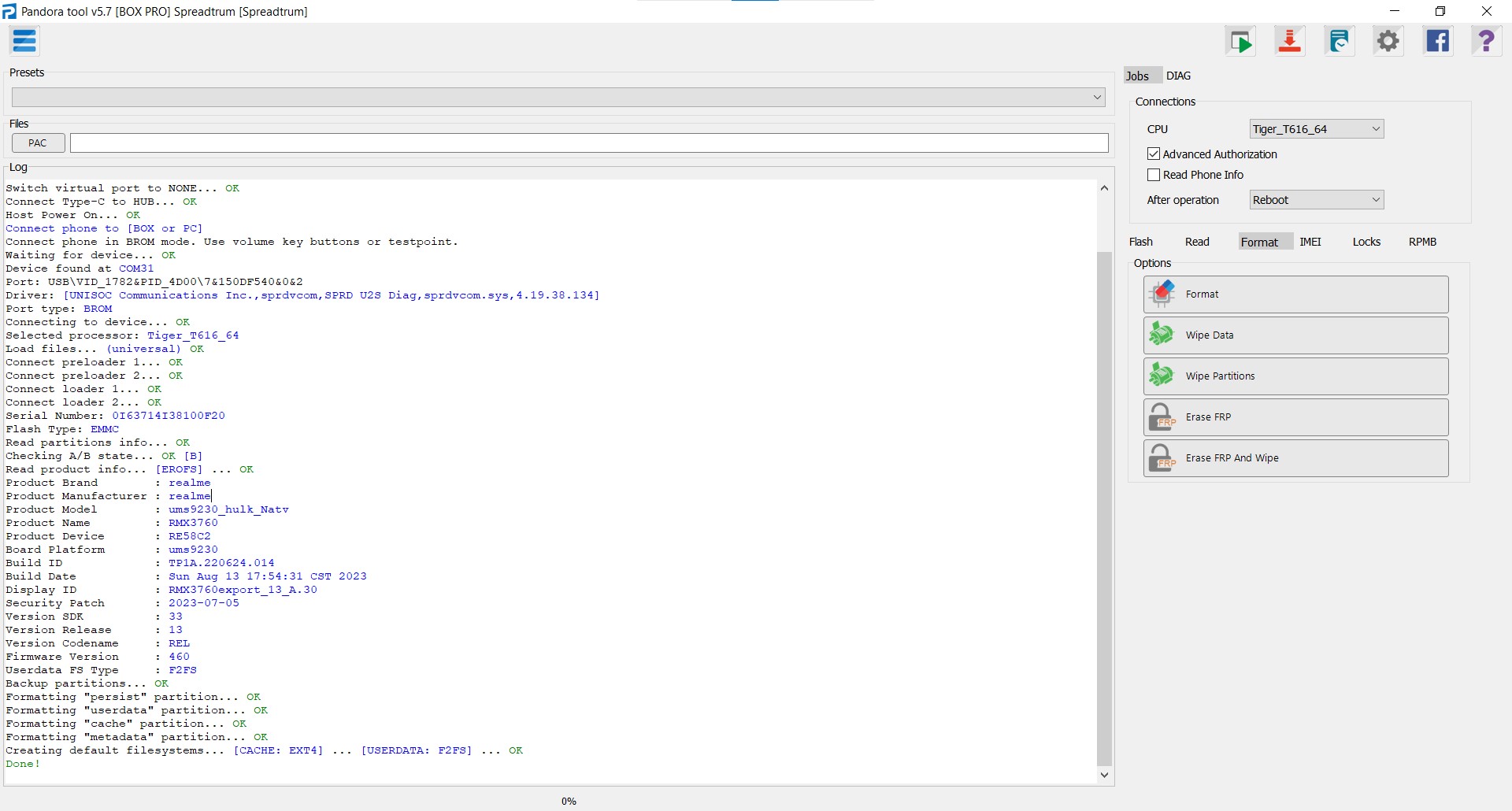Open the settings gear icon
Viewport: 1512px width, 811px height.
tap(1388, 41)
